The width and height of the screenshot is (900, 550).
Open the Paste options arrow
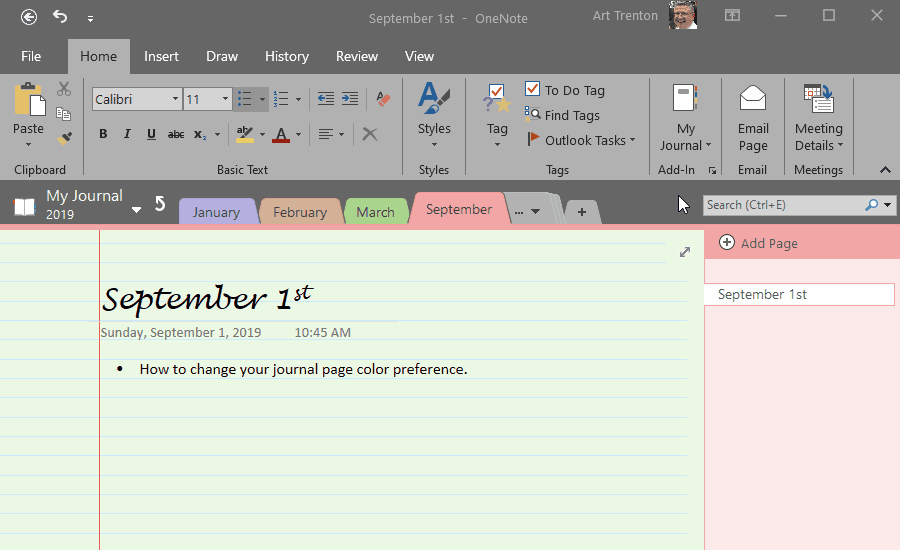point(28,145)
